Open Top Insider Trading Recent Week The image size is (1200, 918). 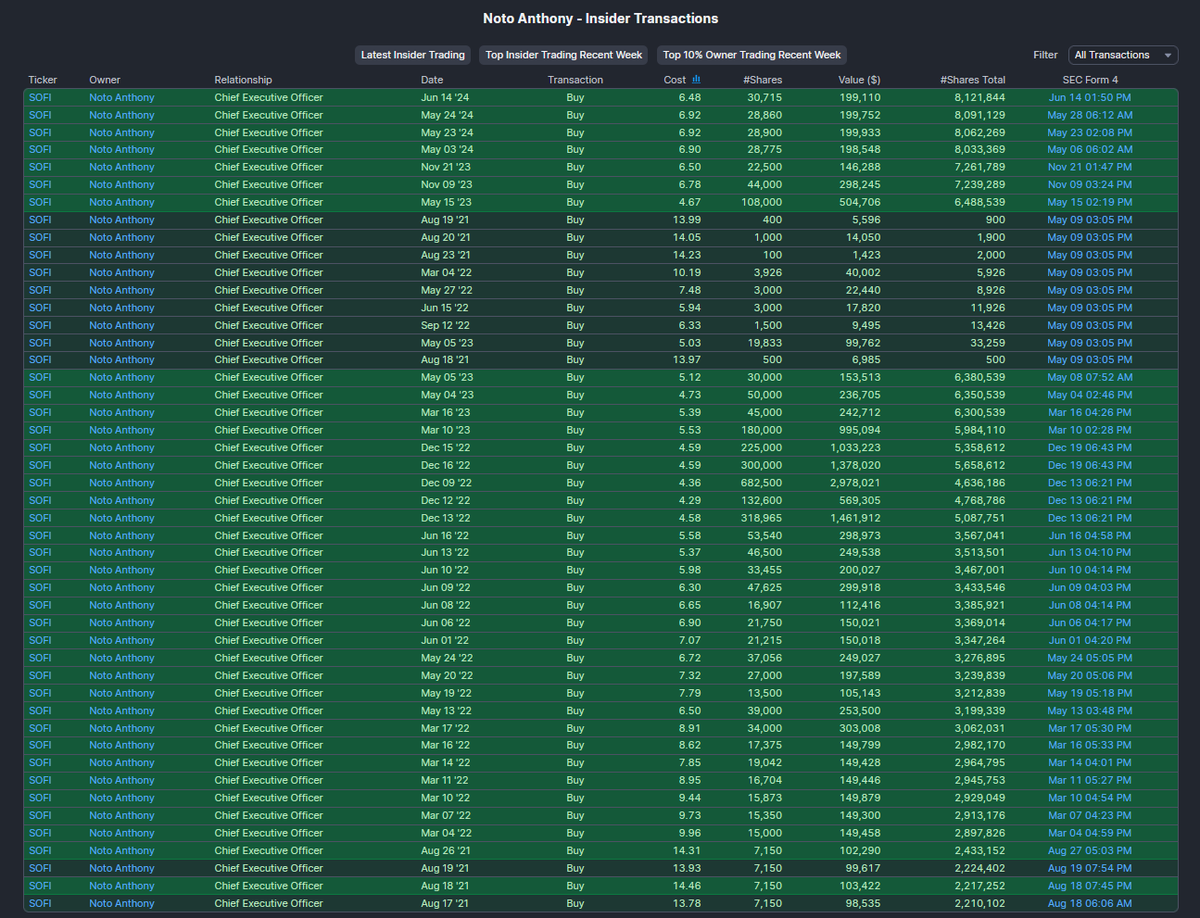pyautogui.click(x=564, y=55)
